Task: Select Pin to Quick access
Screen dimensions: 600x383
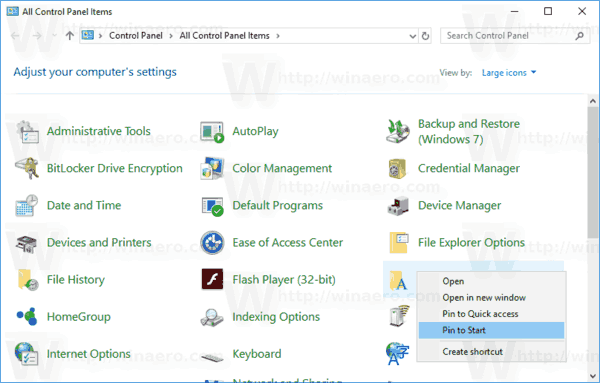Action: 491,314
